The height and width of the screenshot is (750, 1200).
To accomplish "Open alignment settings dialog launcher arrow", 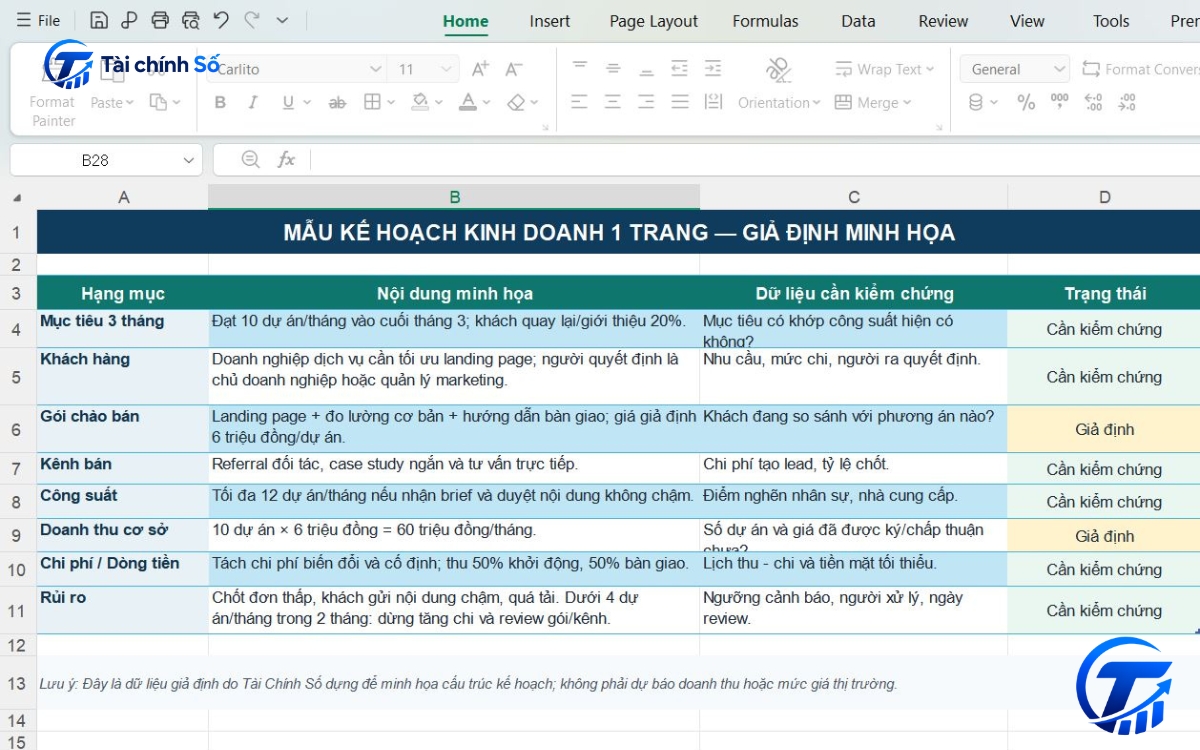I will (940, 127).
